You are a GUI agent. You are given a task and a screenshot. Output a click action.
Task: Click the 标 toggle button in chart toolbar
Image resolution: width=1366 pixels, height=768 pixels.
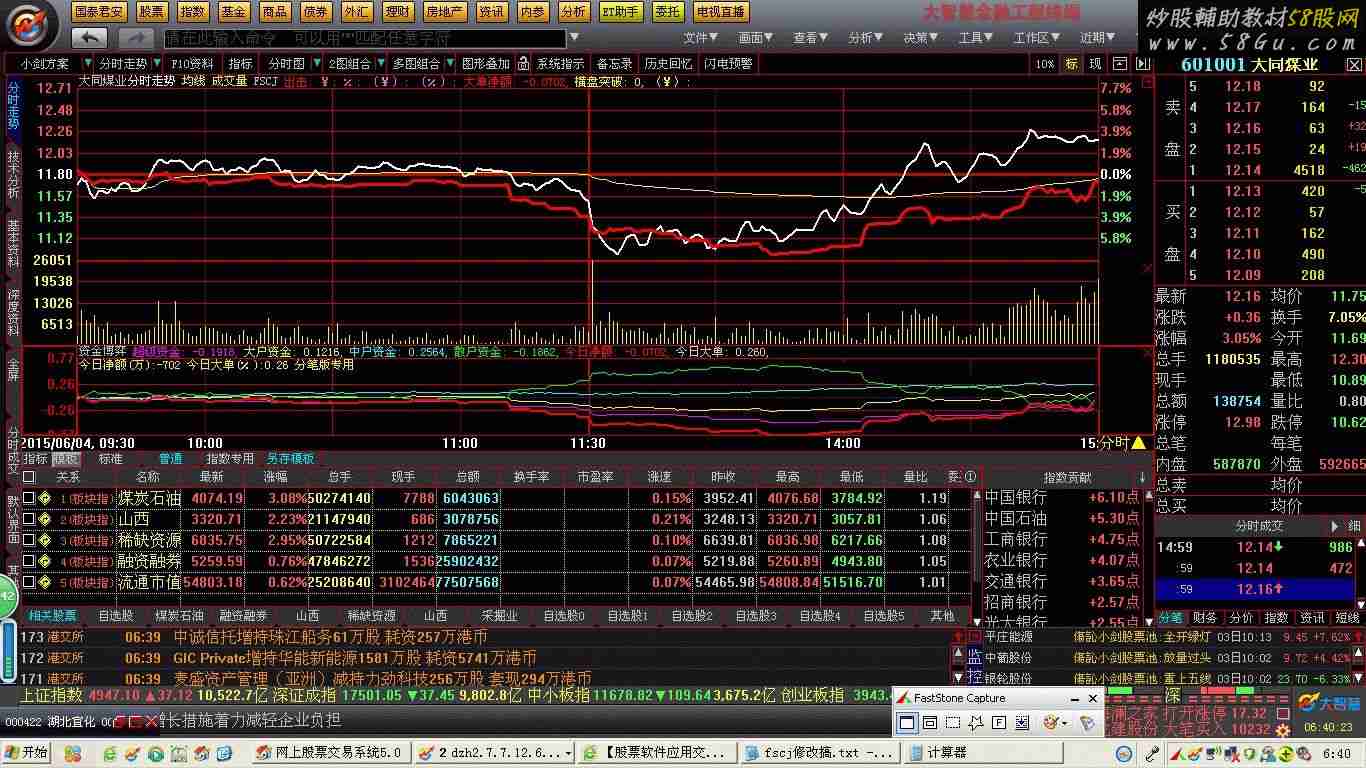(1072, 63)
